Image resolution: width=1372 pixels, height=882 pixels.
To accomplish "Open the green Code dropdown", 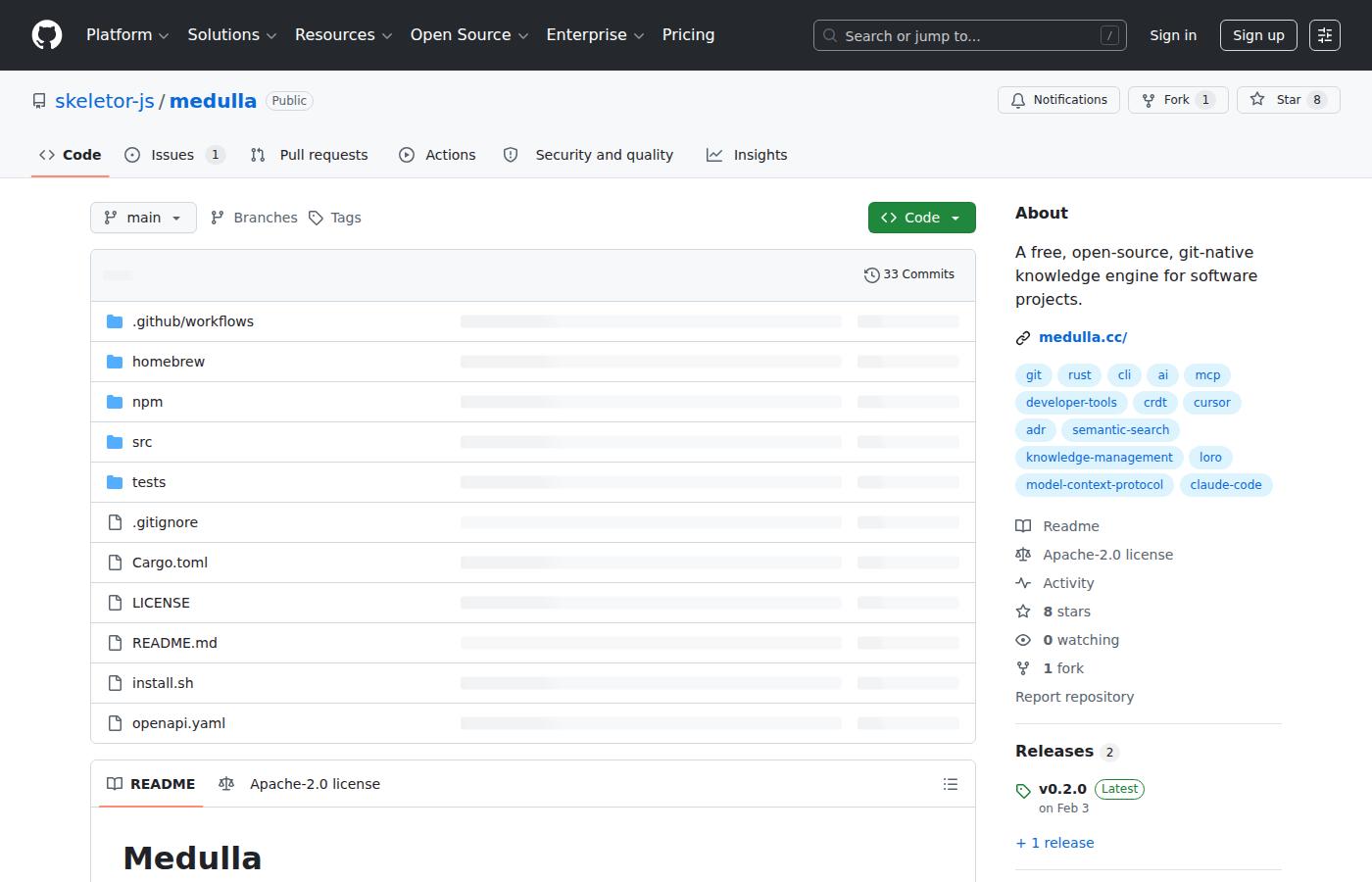I will [921, 218].
